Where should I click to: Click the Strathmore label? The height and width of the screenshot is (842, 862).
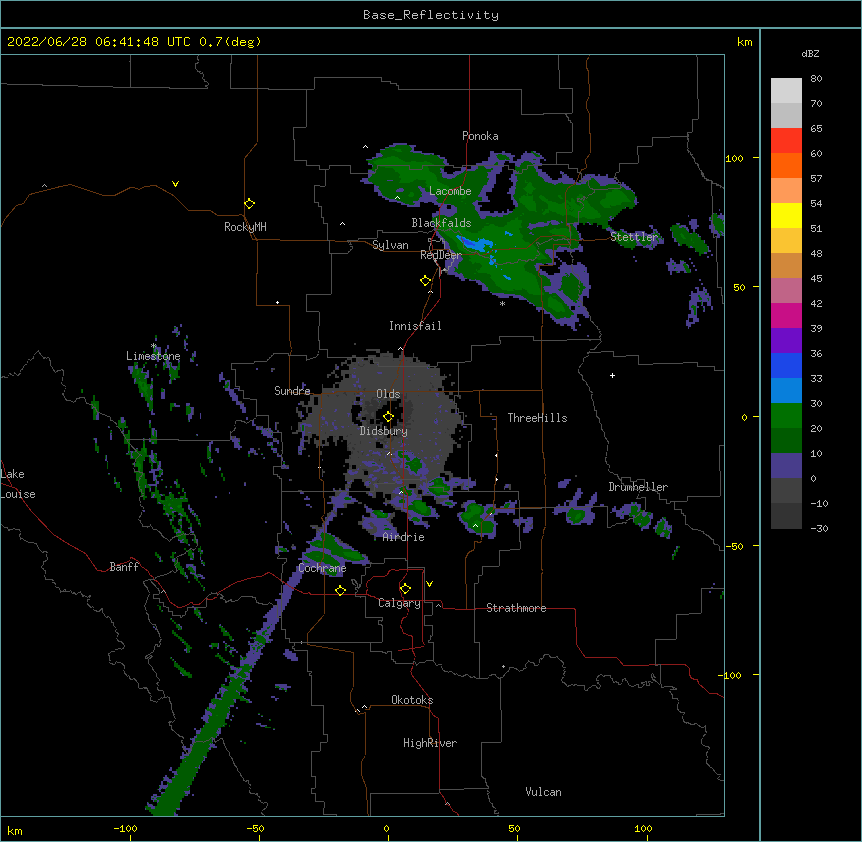click(x=516, y=608)
